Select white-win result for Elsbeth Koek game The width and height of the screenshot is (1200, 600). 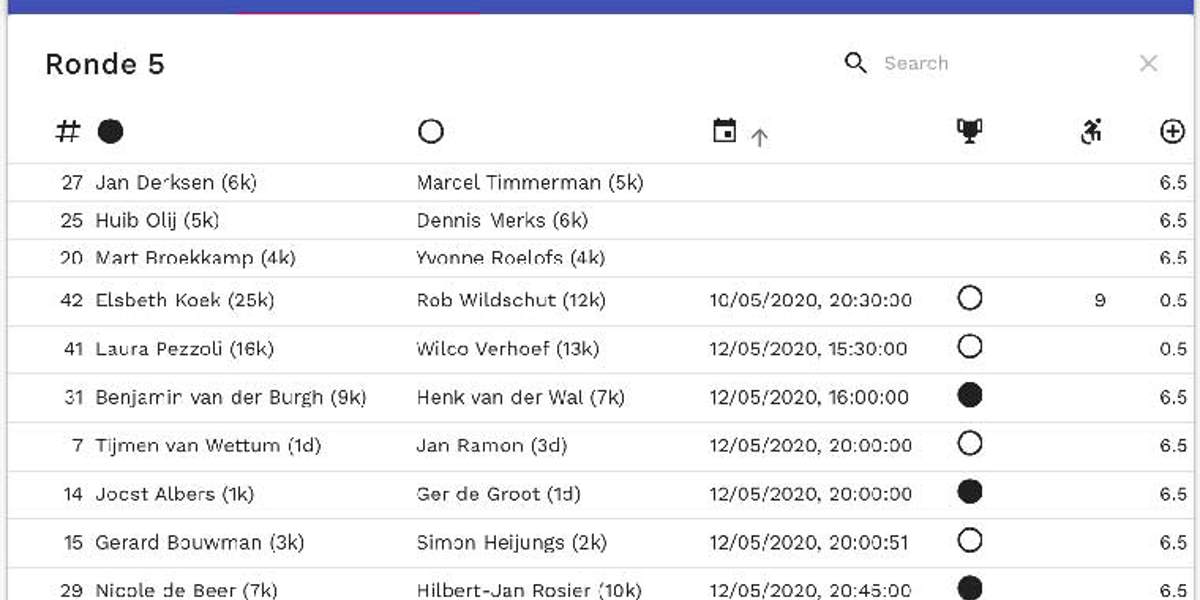click(x=969, y=298)
